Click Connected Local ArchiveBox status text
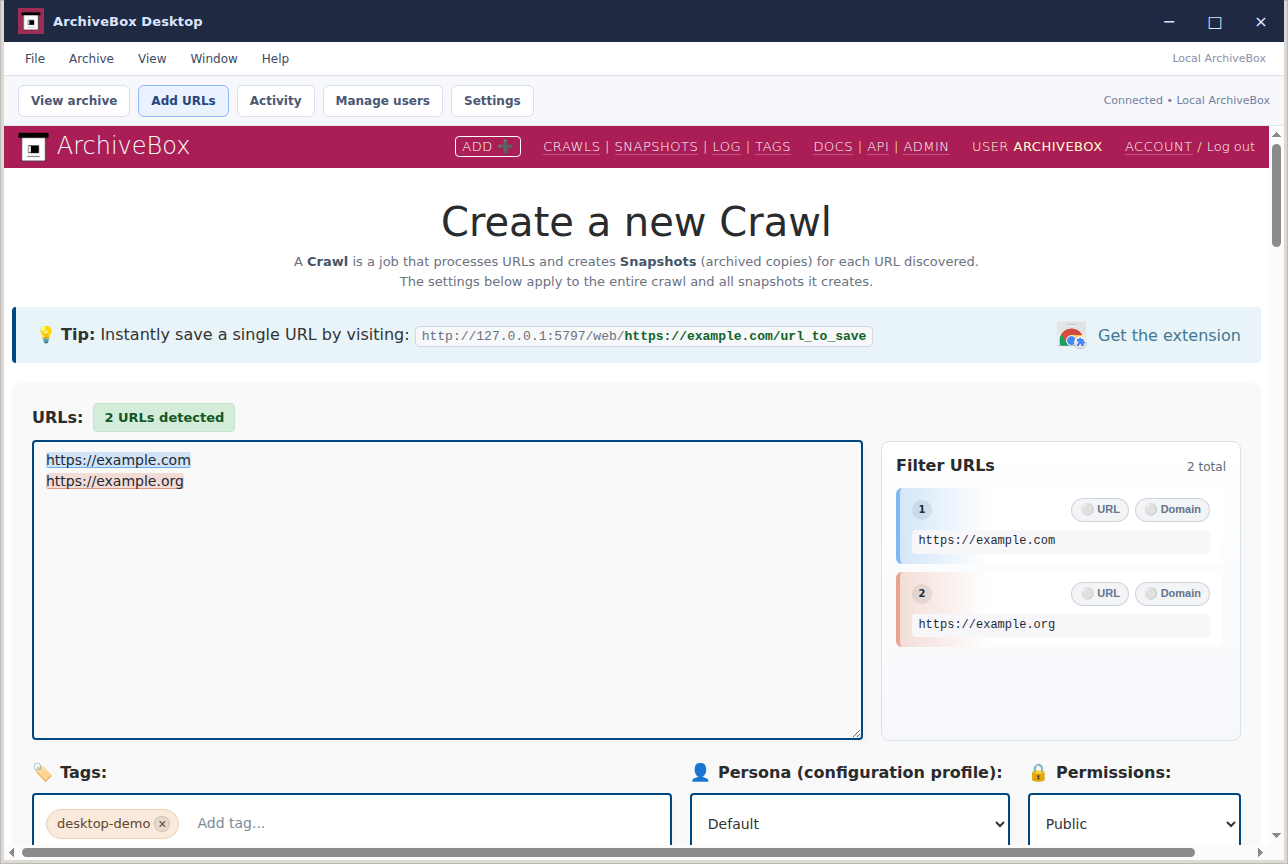The width and height of the screenshot is (1288, 864). pos(1186,100)
